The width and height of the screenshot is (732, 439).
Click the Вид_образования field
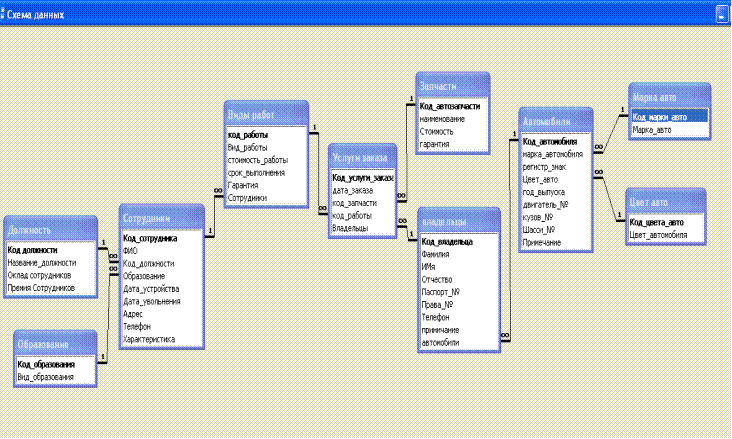45,377
